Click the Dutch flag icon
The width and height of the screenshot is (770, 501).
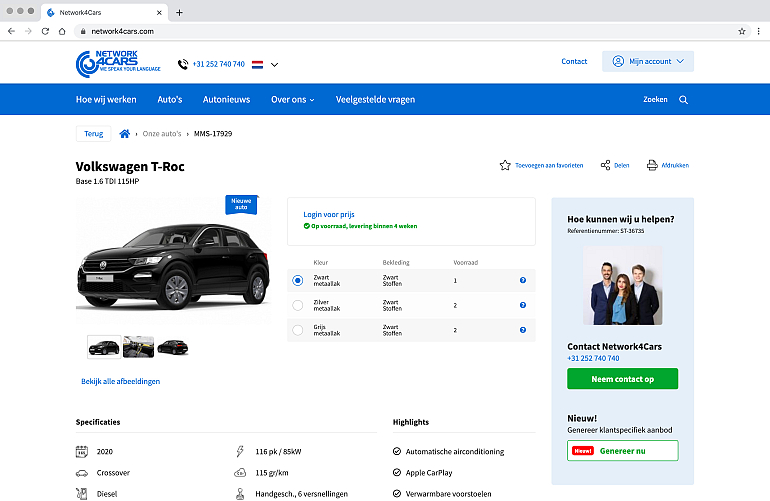pyautogui.click(x=257, y=64)
